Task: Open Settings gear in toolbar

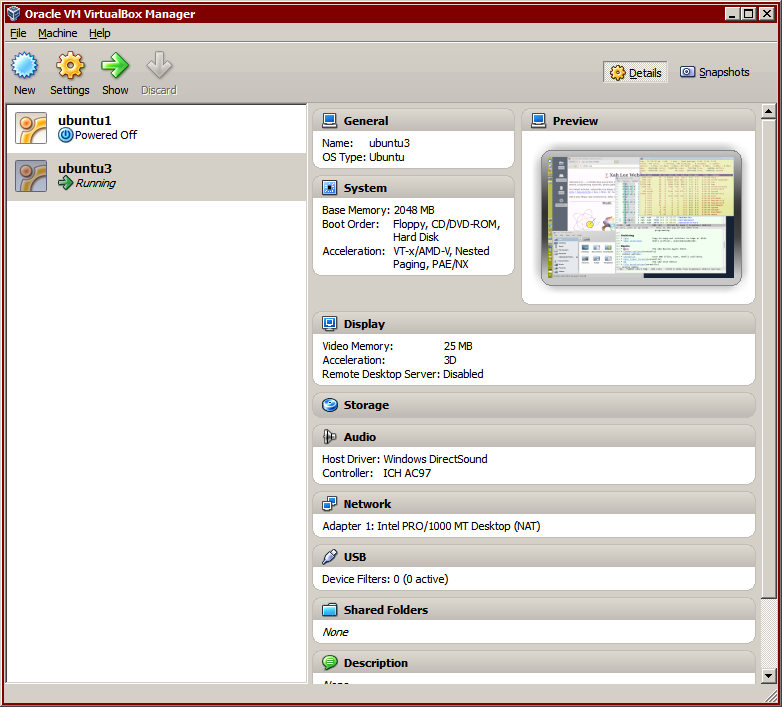Action: point(70,65)
